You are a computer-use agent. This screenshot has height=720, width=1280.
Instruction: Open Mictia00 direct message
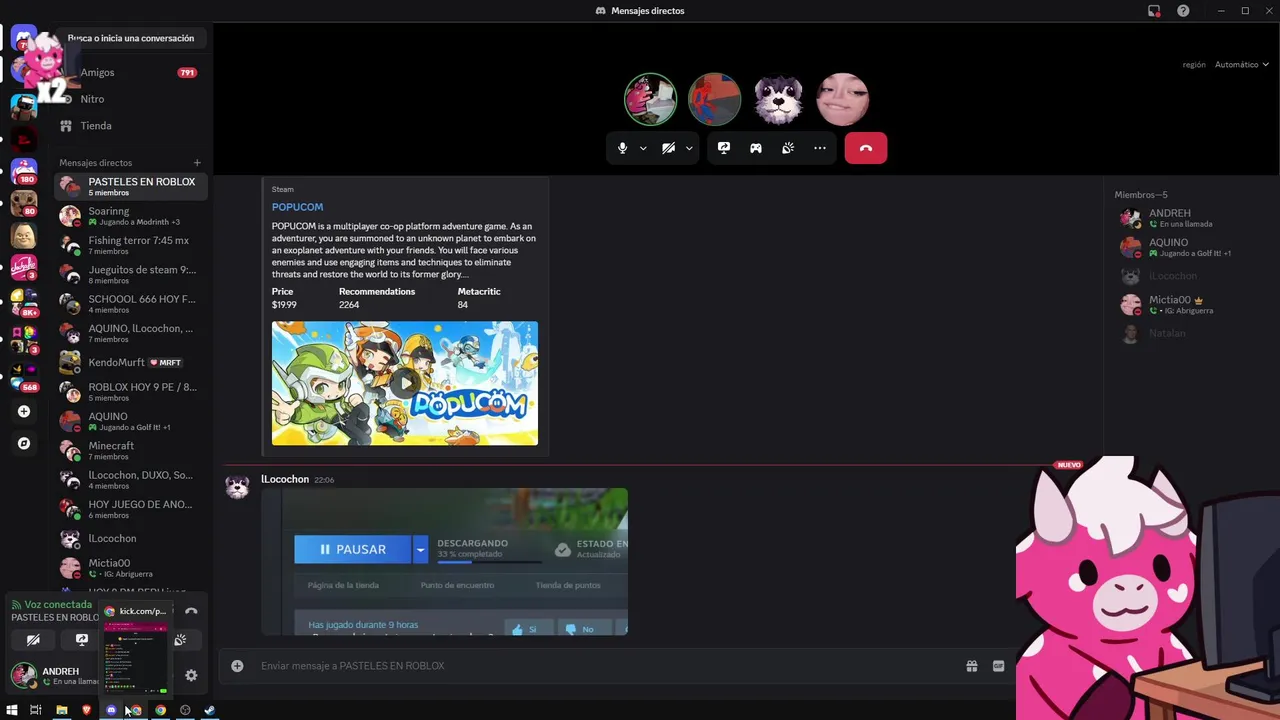pos(131,568)
